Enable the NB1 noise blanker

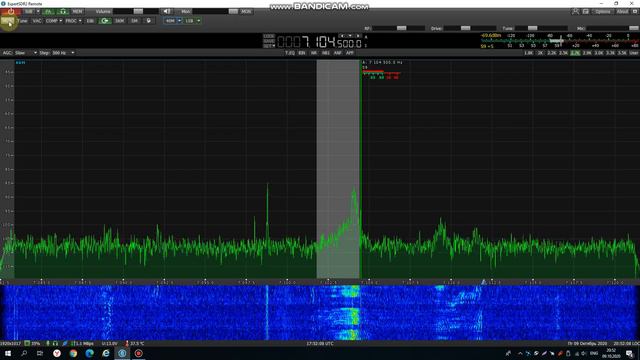click(326, 53)
